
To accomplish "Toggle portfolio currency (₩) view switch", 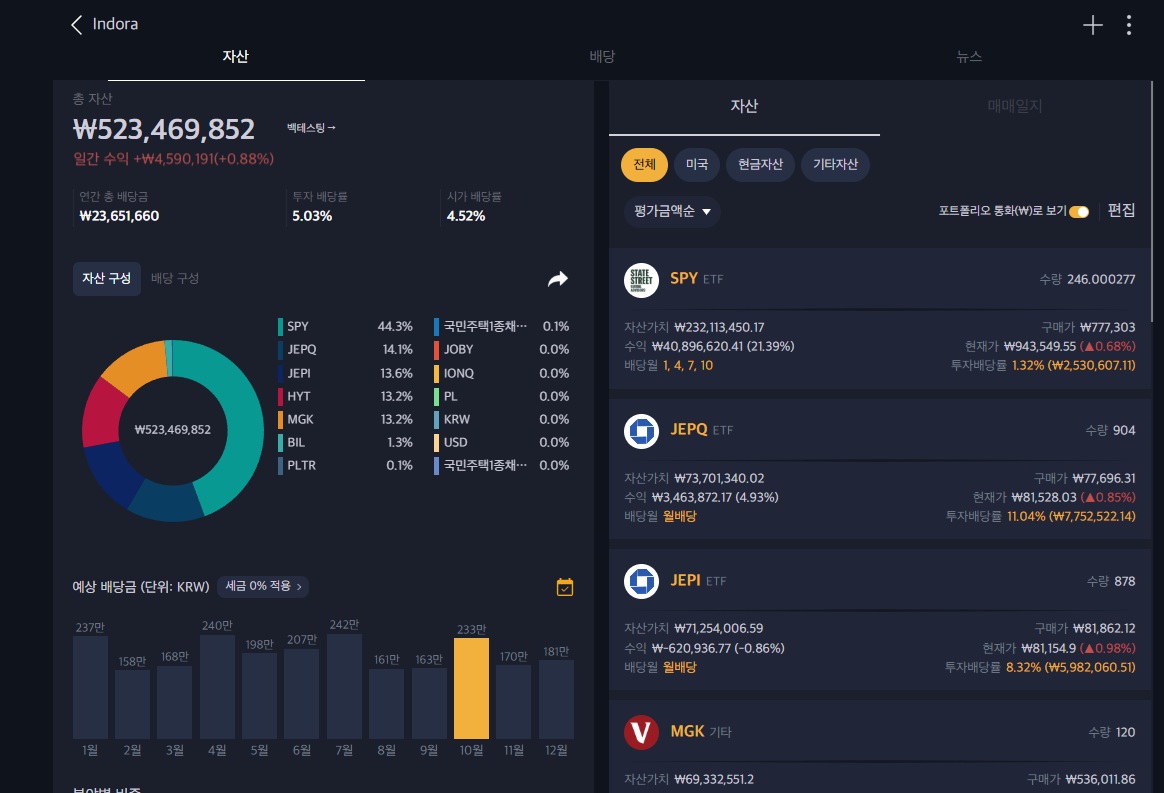I will (x=1079, y=212).
